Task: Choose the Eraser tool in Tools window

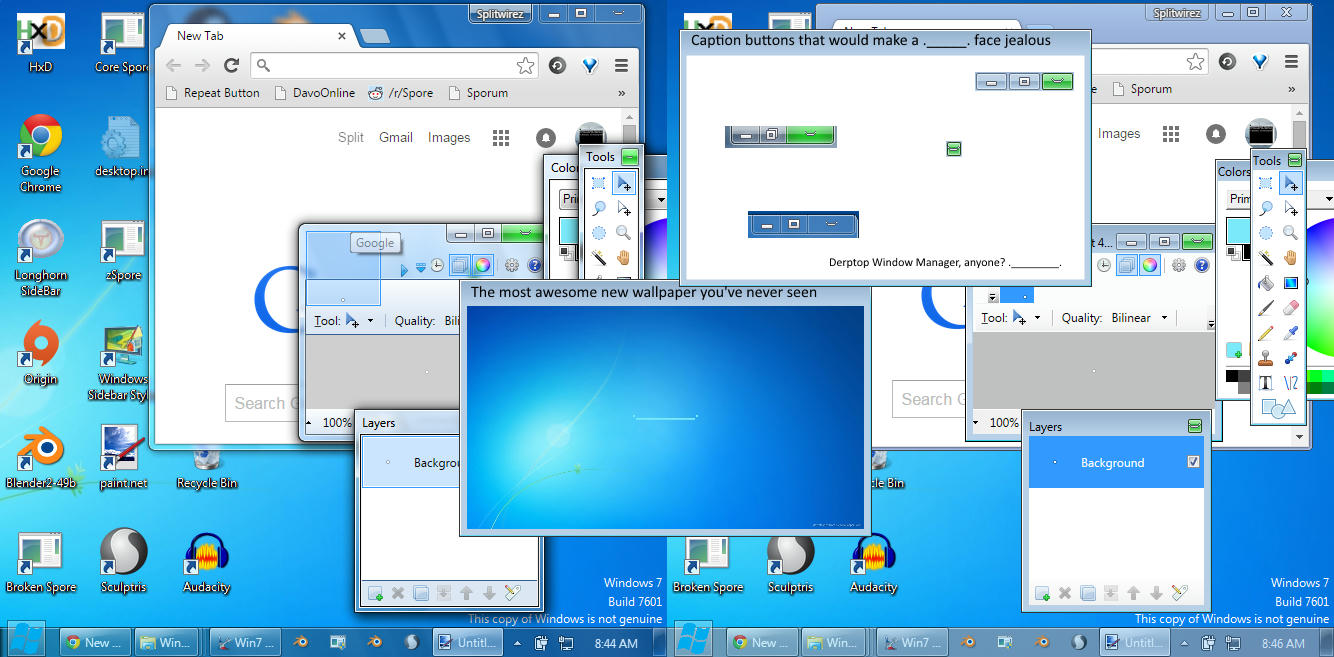Action: [x=1291, y=308]
